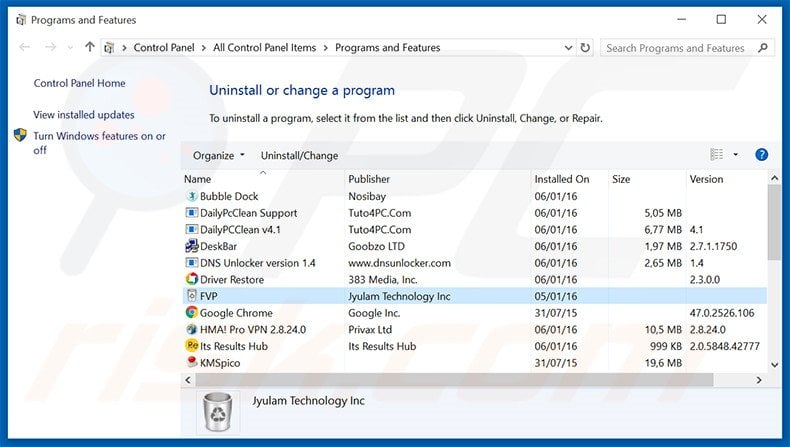Image resolution: width=790 pixels, height=447 pixels.
Task: Click version 47.0.2526.106 cell
Action: [x=722, y=313]
